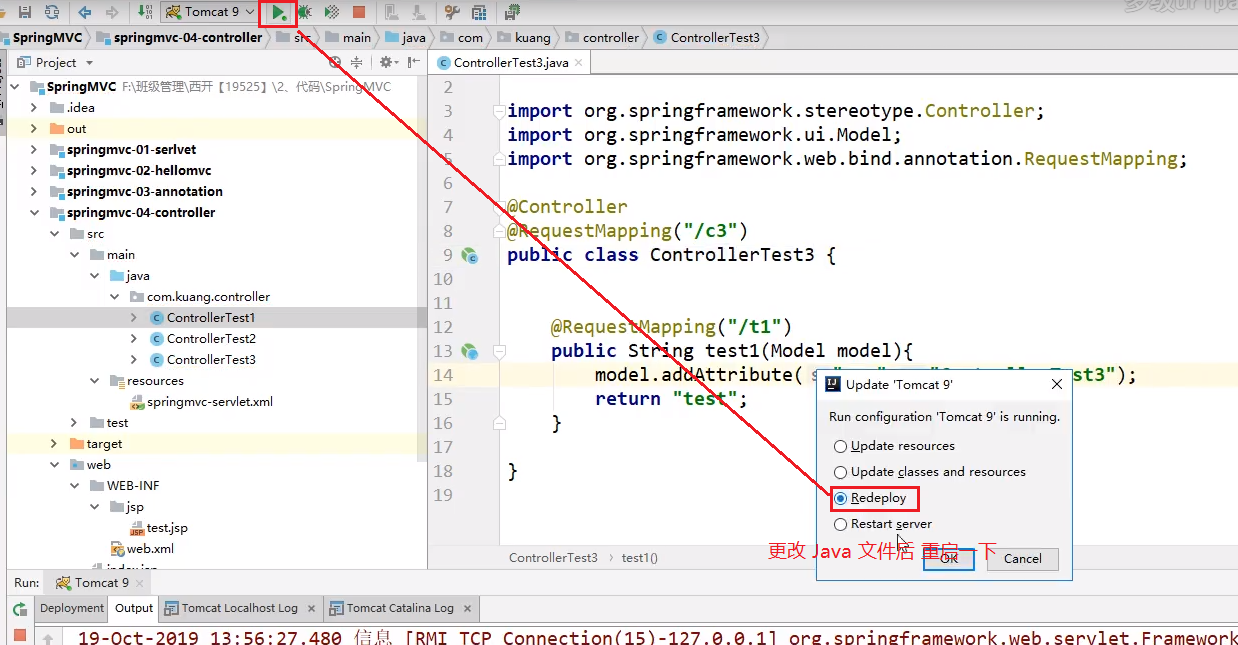Click the SDK chip icon in toolbar
This screenshot has height=645, width=1238.
(512, 12)
